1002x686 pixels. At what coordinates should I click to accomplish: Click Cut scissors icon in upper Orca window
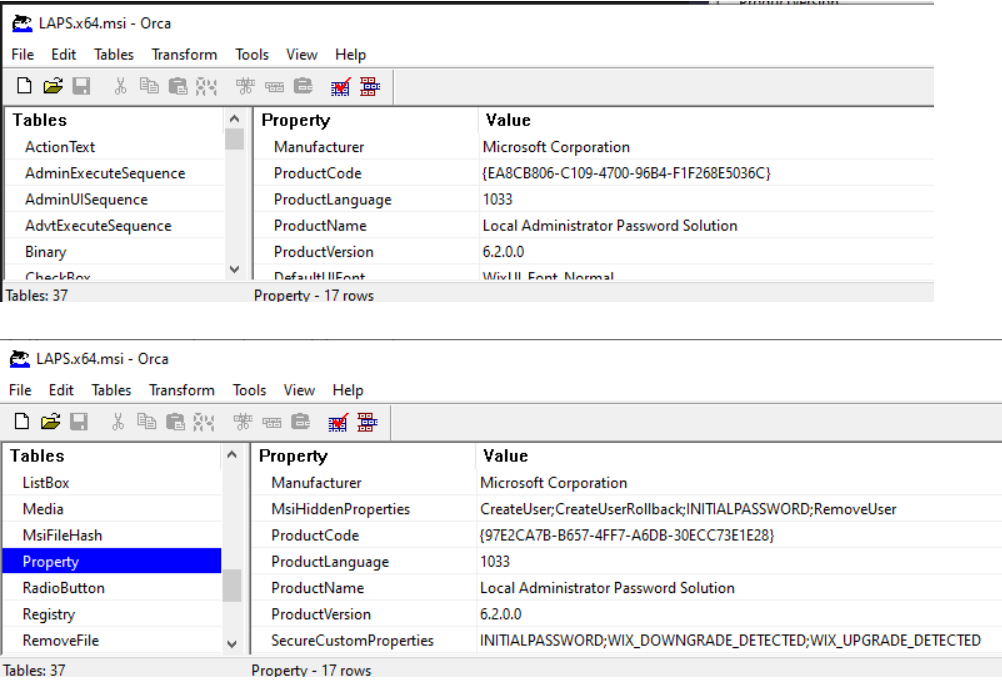[120, 86]
